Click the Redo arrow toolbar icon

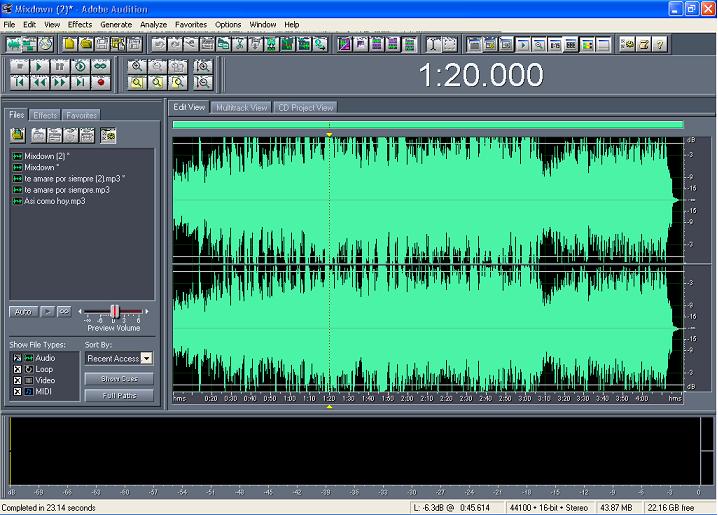click(175, 44)
